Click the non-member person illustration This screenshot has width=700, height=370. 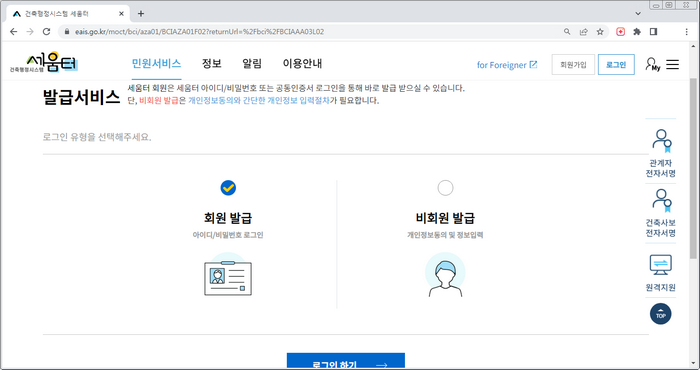point(445,275)
